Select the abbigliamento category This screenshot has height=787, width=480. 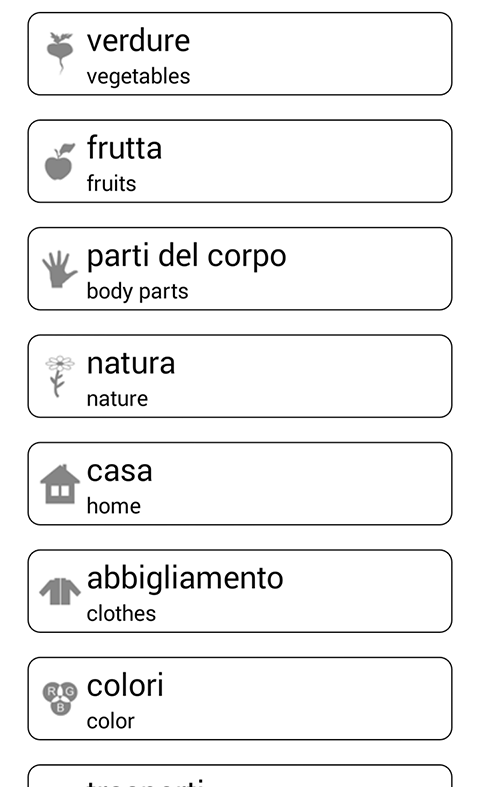[240, 591]
